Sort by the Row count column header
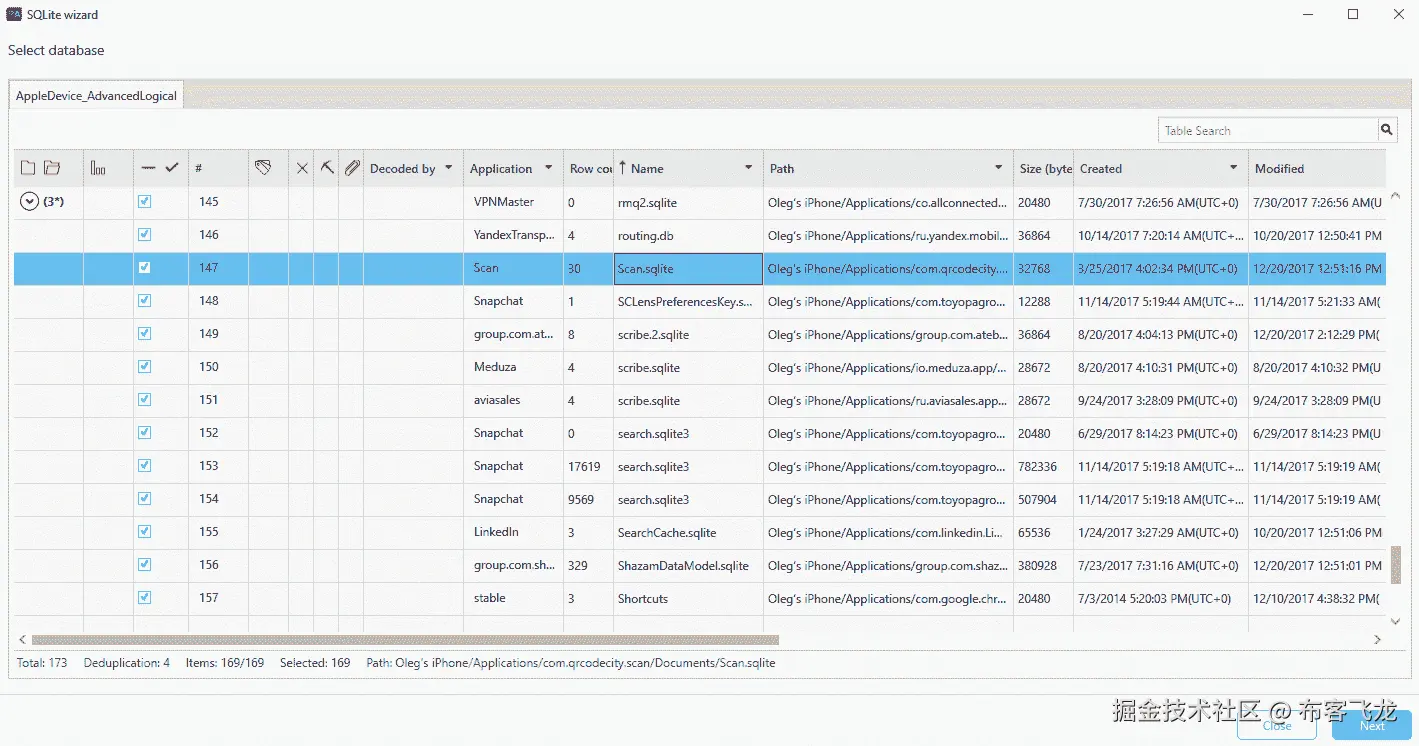Screen dimensions: 1419x746 point(590,169)
